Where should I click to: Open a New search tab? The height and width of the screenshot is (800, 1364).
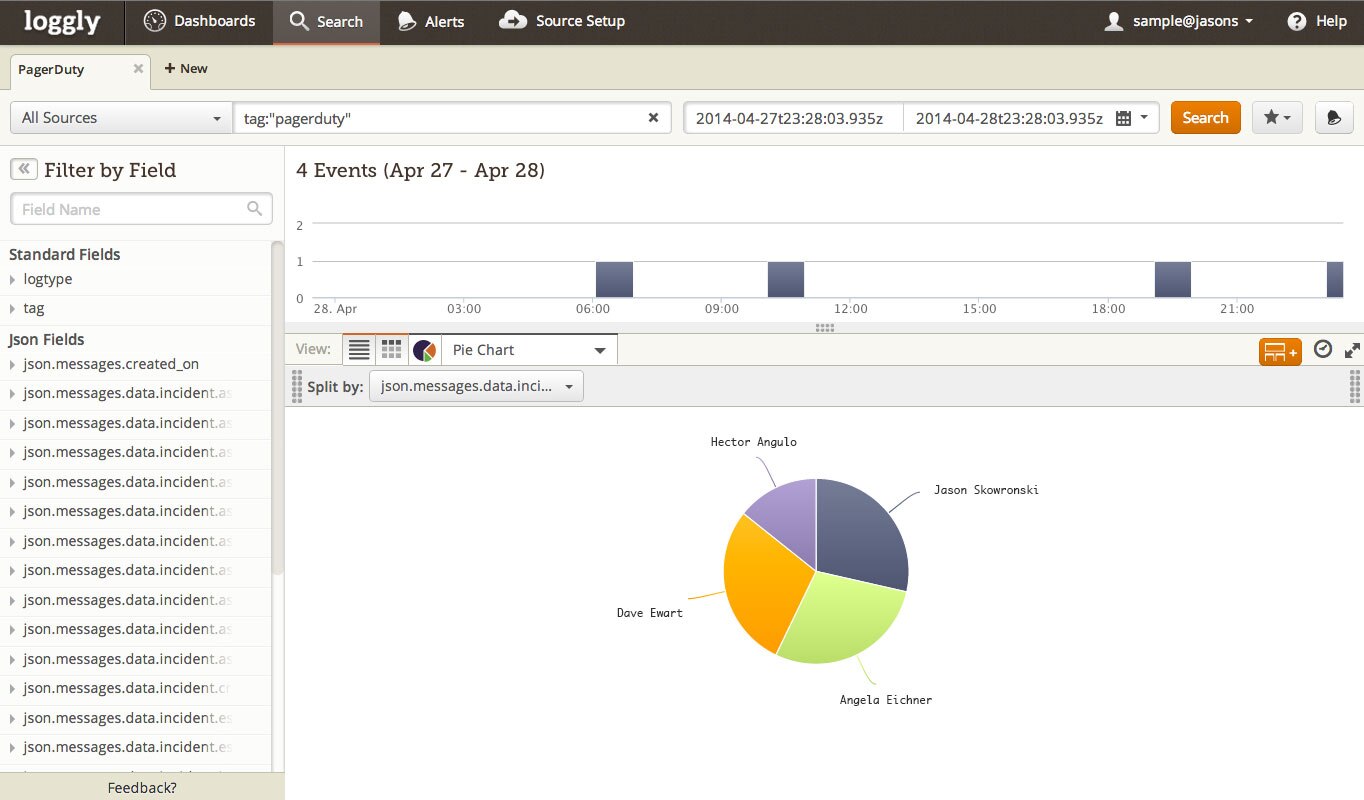tap(186, 69)
